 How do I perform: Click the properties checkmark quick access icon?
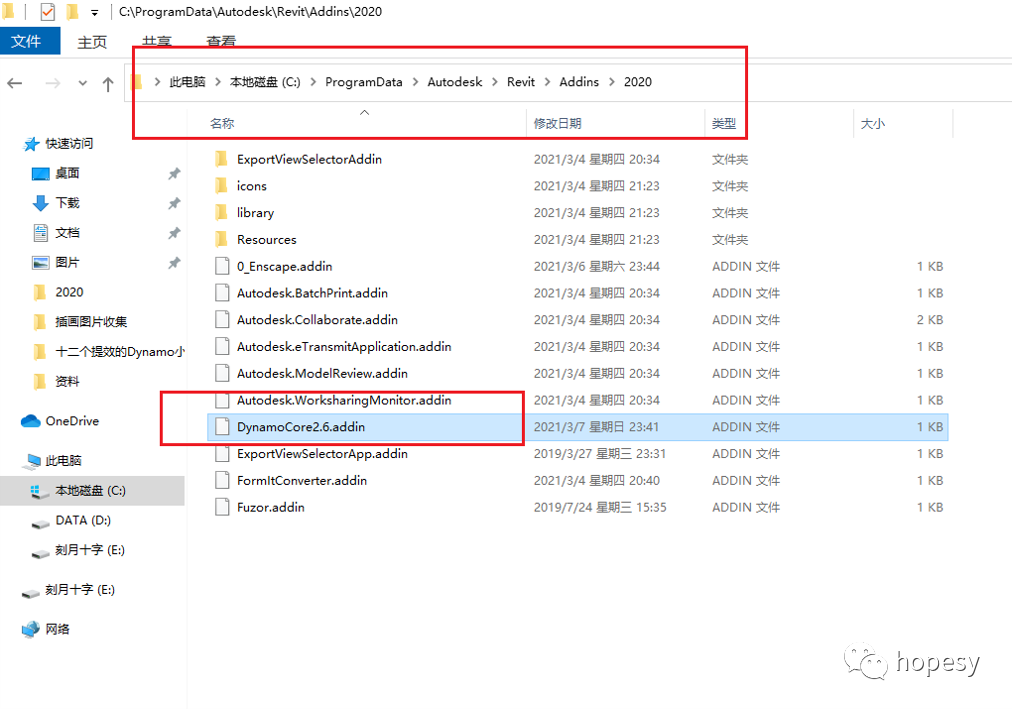pos(47,12)
